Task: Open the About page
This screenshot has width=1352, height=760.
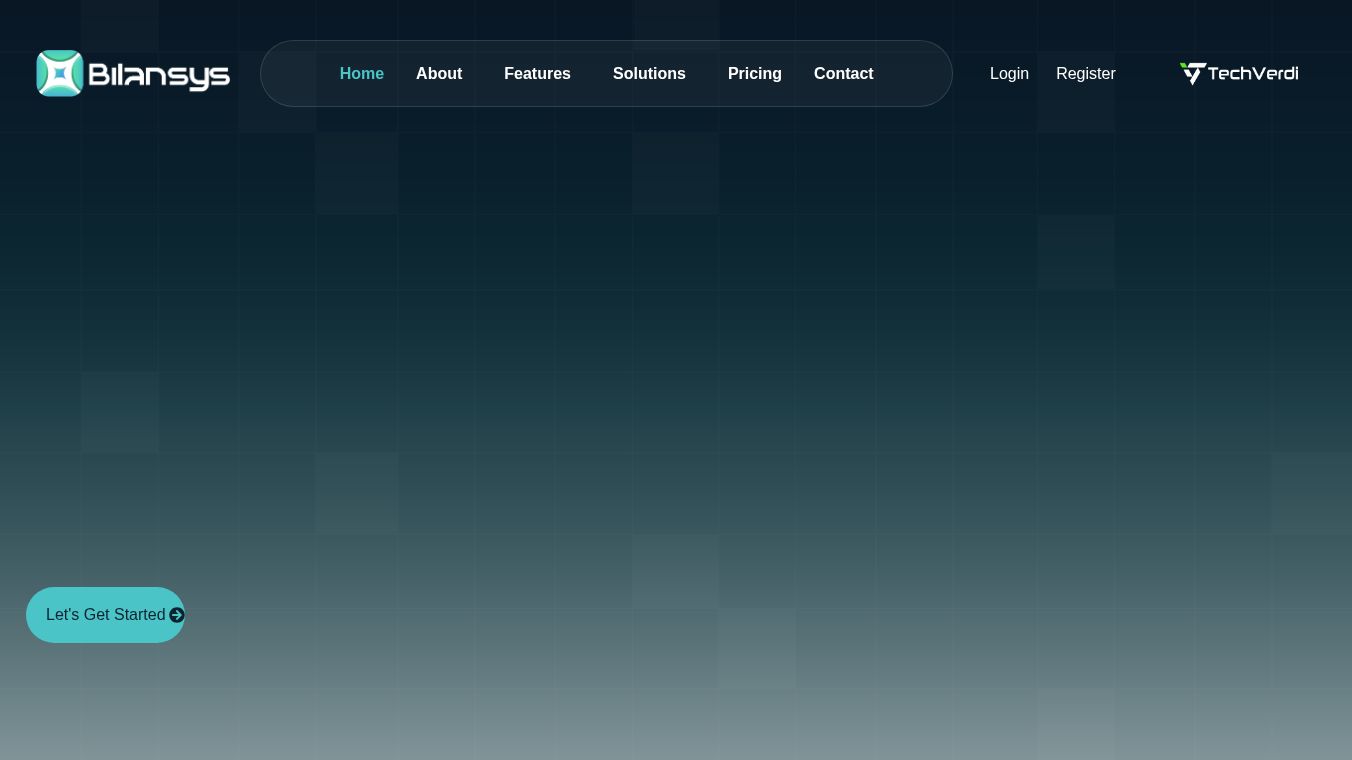Action: [x=439, y=74]
